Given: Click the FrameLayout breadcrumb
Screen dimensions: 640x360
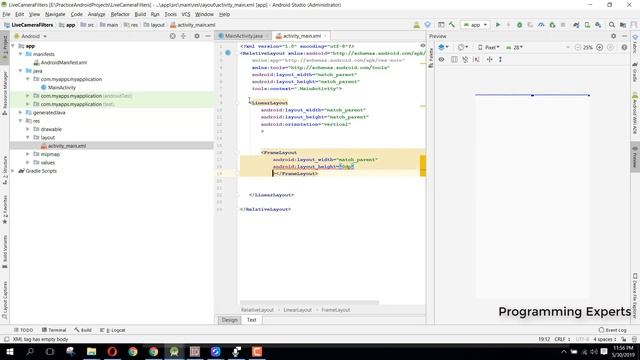Looking at the screenshot, I should 336,310.
